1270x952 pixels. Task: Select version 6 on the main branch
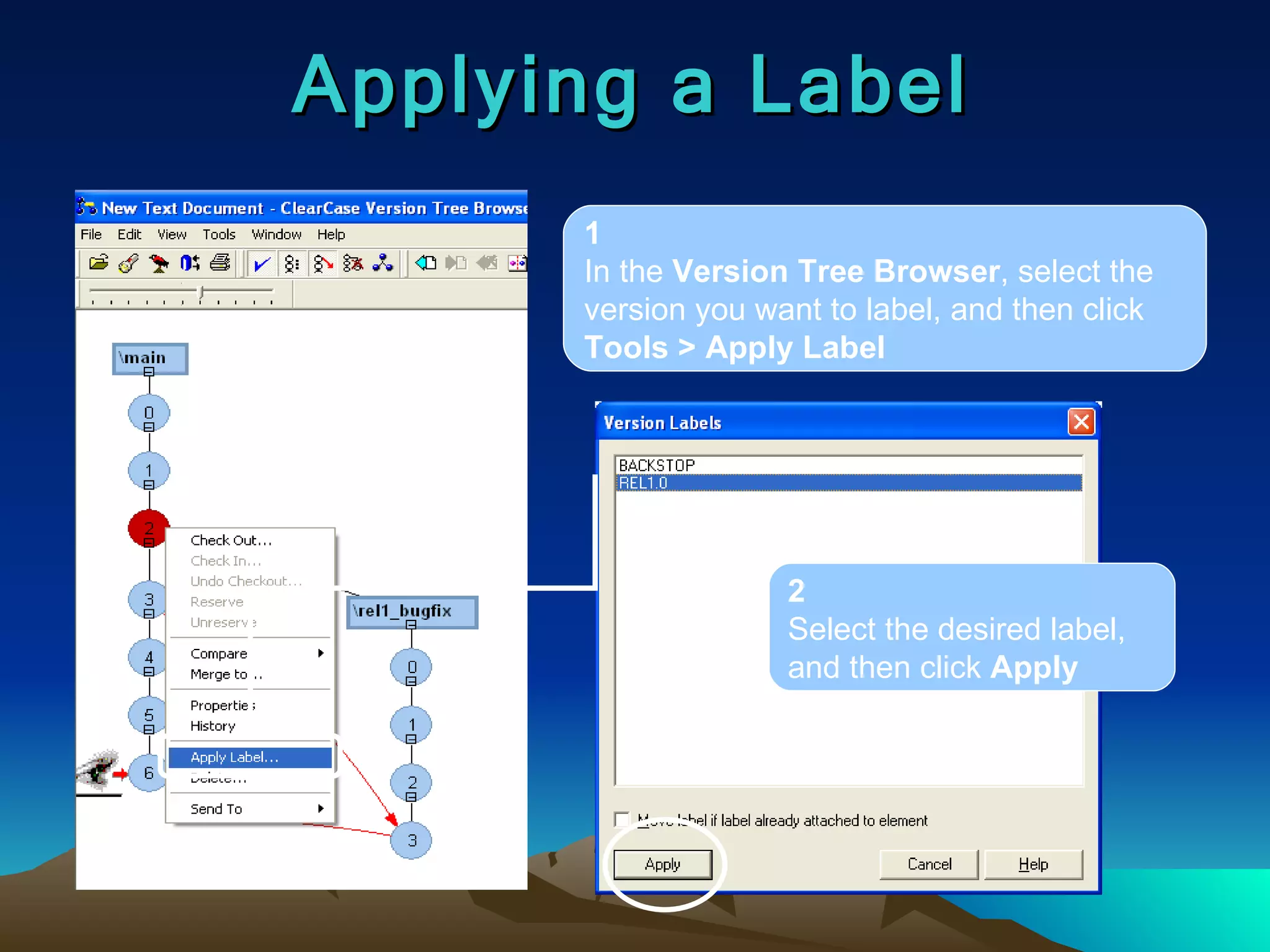[148, 773]
